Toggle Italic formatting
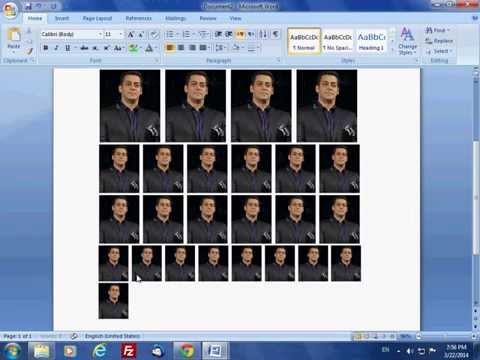 click(x=56, y=48)
